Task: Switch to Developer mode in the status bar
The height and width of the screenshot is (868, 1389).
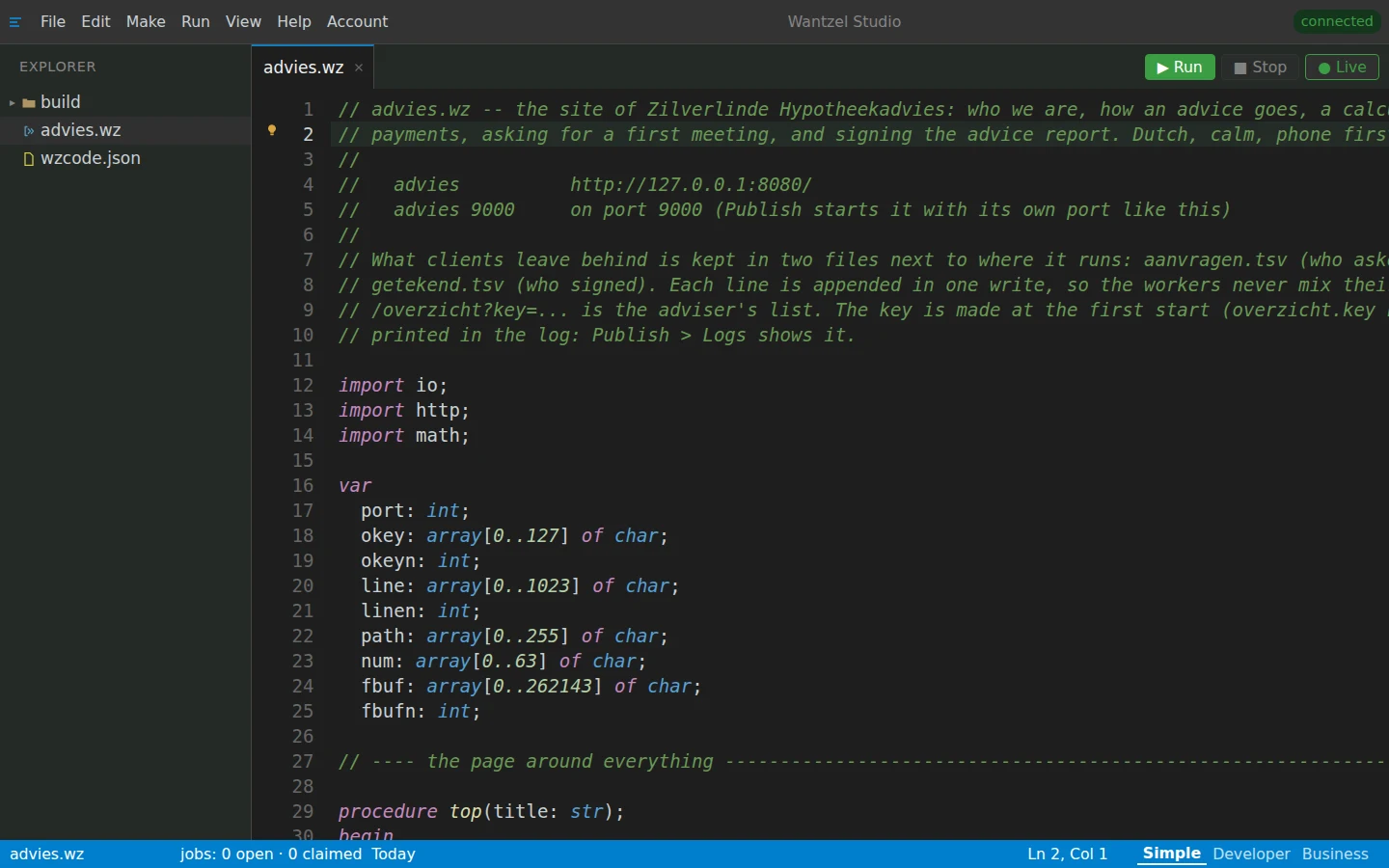Action: 1251,854
